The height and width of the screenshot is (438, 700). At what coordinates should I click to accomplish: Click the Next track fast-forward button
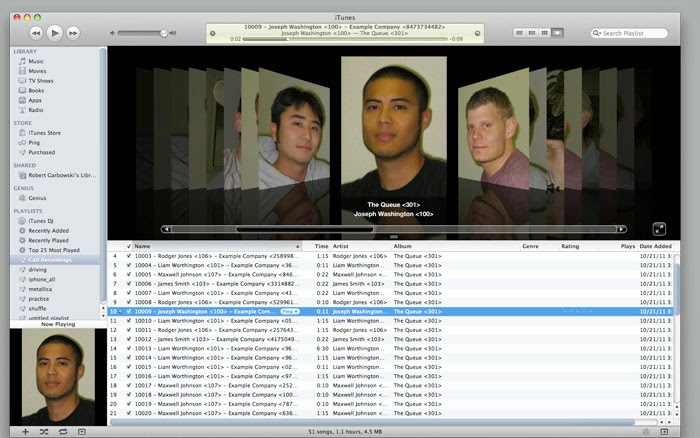[73, 33]
